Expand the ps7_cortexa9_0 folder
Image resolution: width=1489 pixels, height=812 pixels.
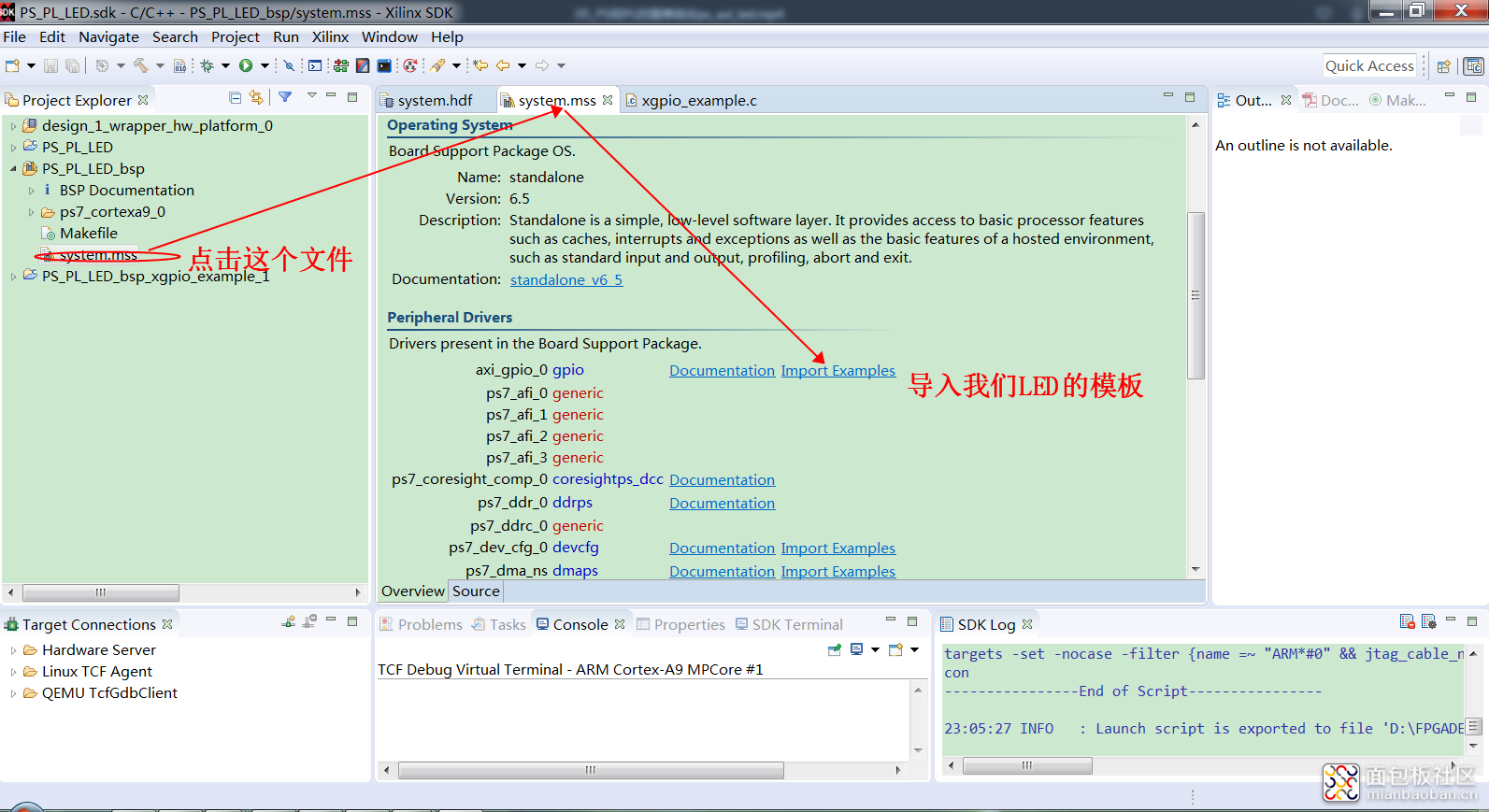tap(31, 212)
